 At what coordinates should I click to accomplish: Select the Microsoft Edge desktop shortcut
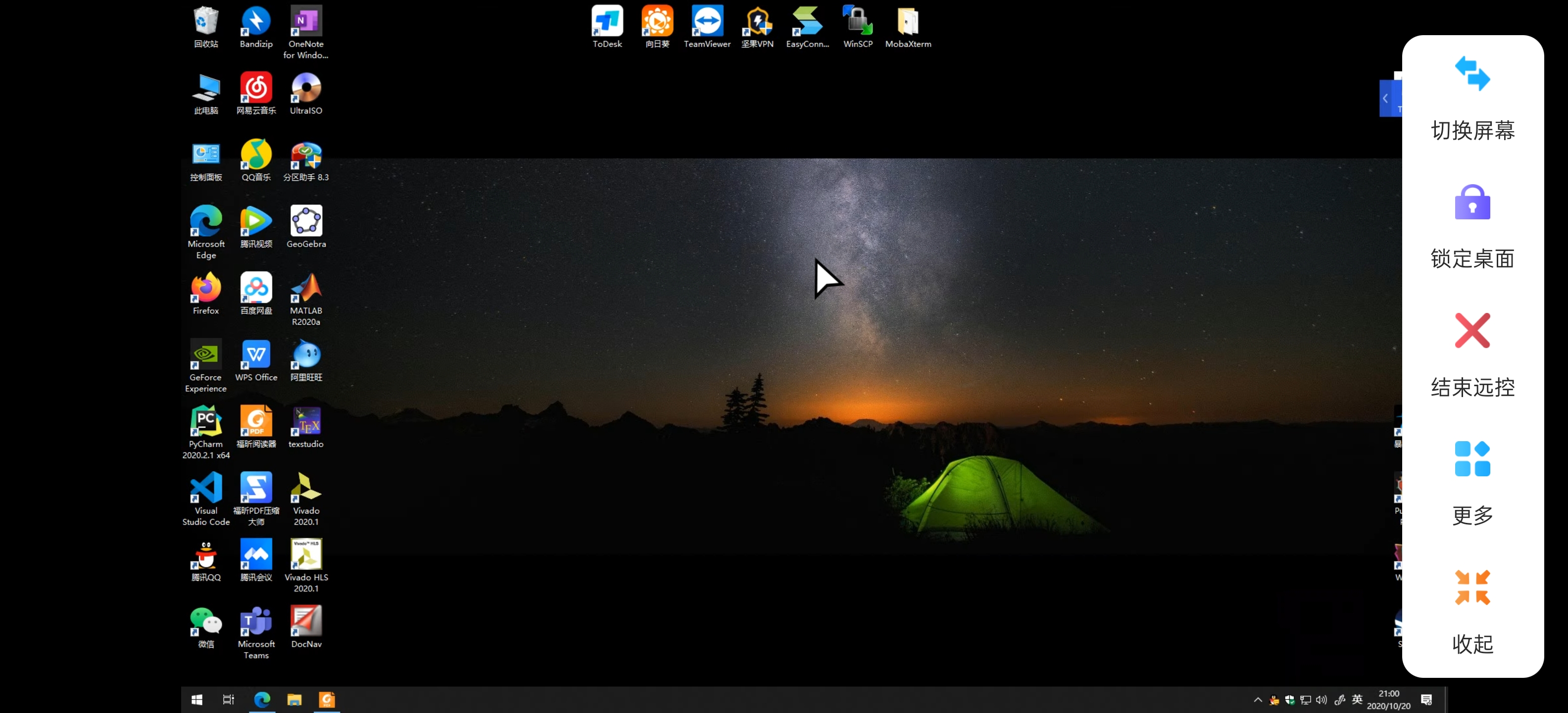click(206, 233)
